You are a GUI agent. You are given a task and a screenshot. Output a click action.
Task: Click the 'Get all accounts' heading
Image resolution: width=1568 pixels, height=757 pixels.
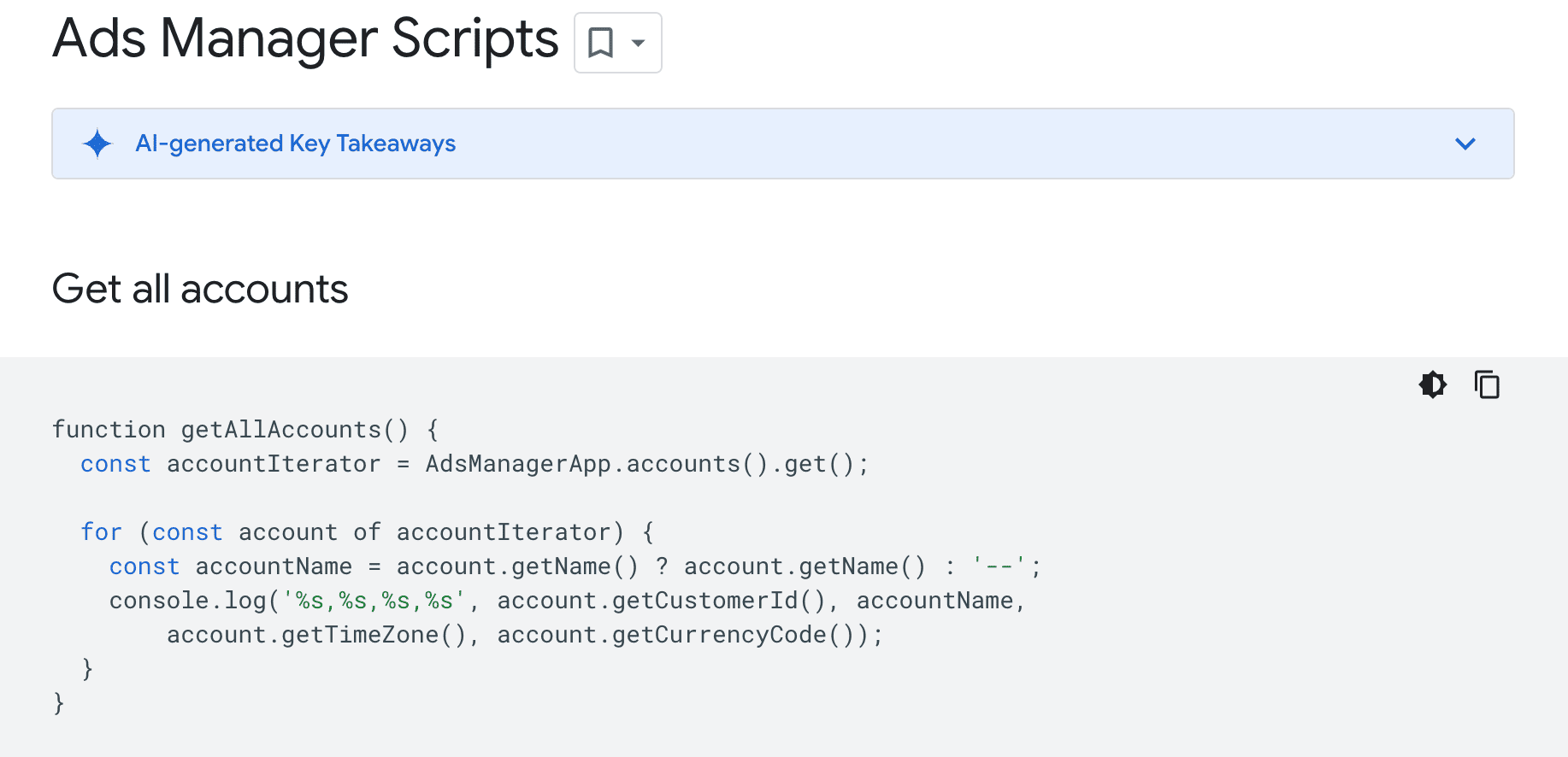(x=200, y=289)
